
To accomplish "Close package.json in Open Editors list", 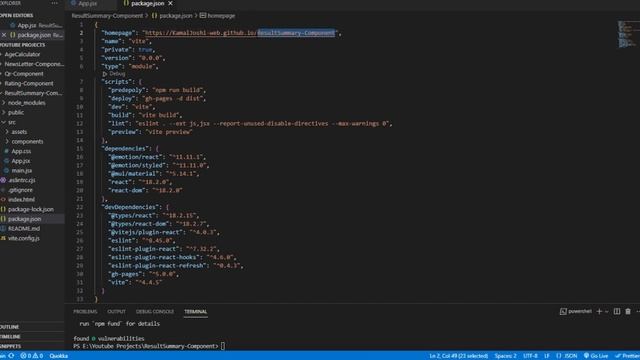I will 4,35.
